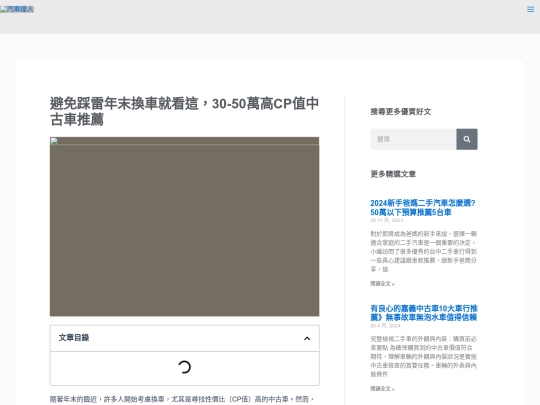Screen dimensions: 540x405
Task: Click the date under 2024新手爸媽 article
Action: pyautogui.click(x=386, y=220)
